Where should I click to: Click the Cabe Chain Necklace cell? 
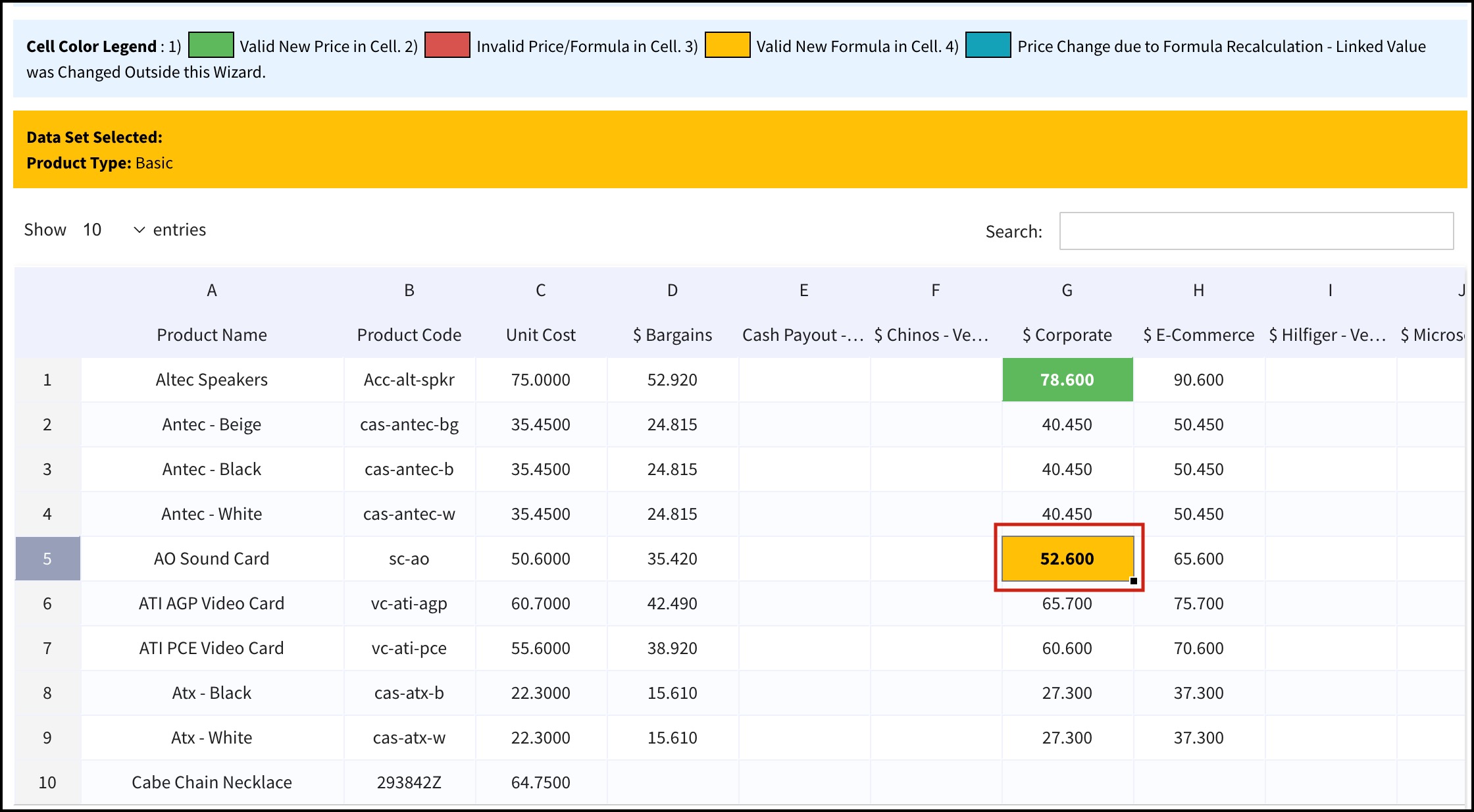[212, 782]
